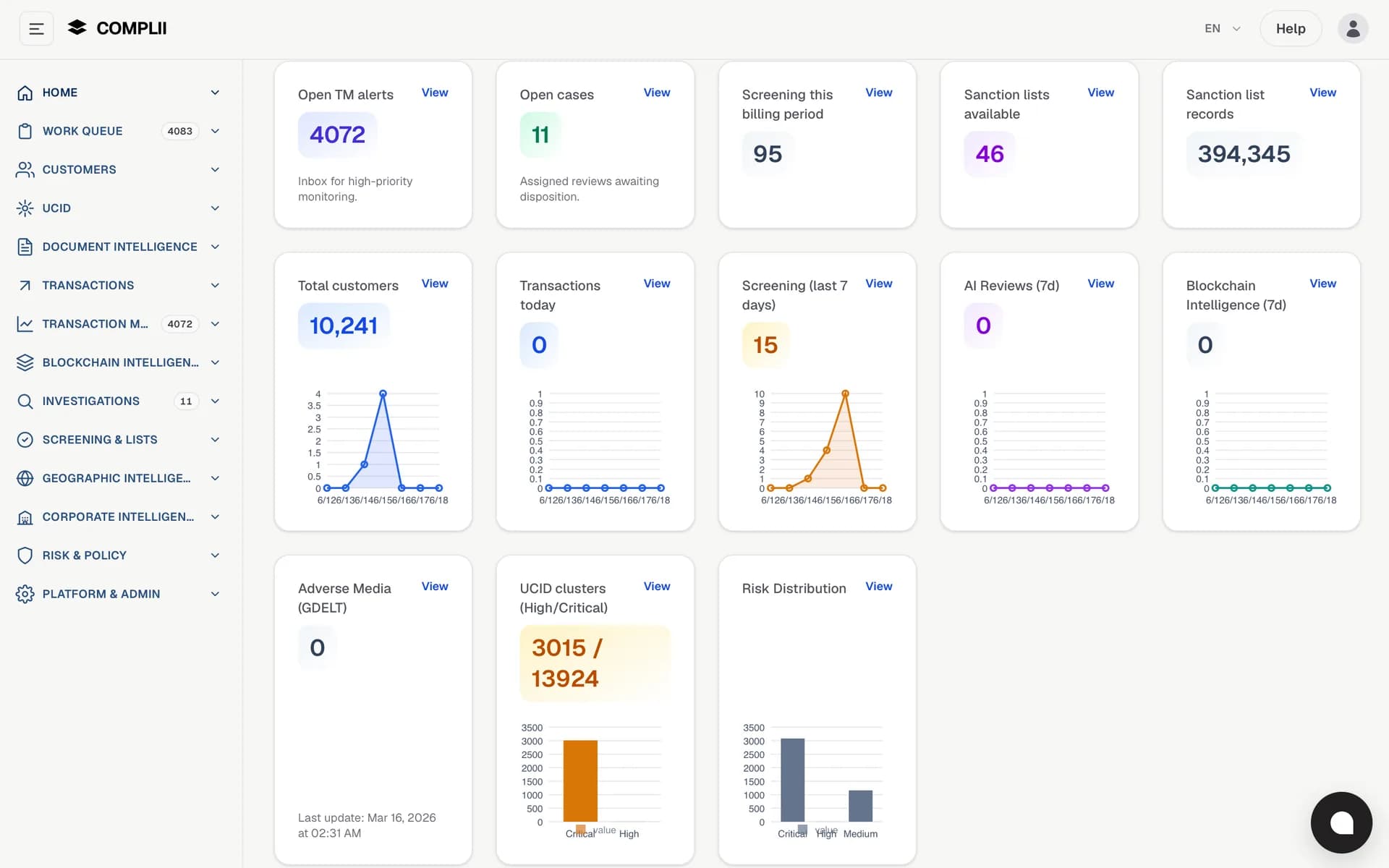Click the Risk & Policy shield icon
Screen dimensions: 1389x868
25,556
